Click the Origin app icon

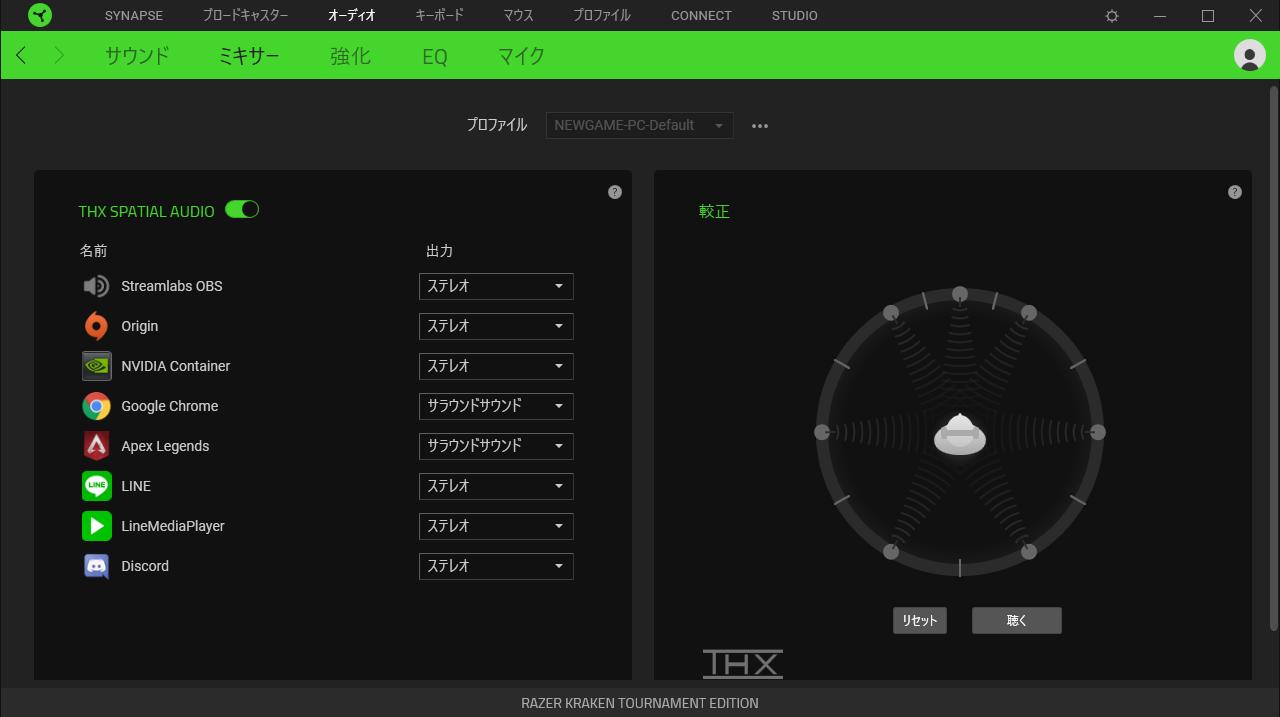pyautogui.click(x=96, y=326)
